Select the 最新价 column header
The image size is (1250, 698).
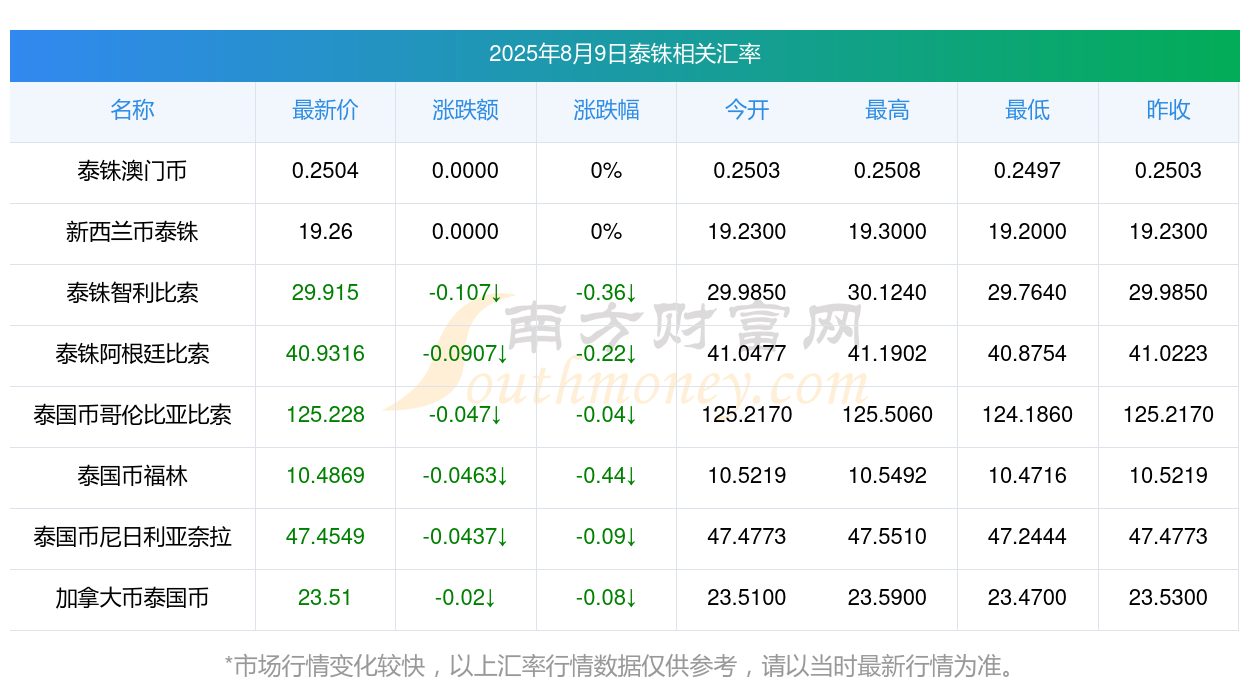[325, 110]
